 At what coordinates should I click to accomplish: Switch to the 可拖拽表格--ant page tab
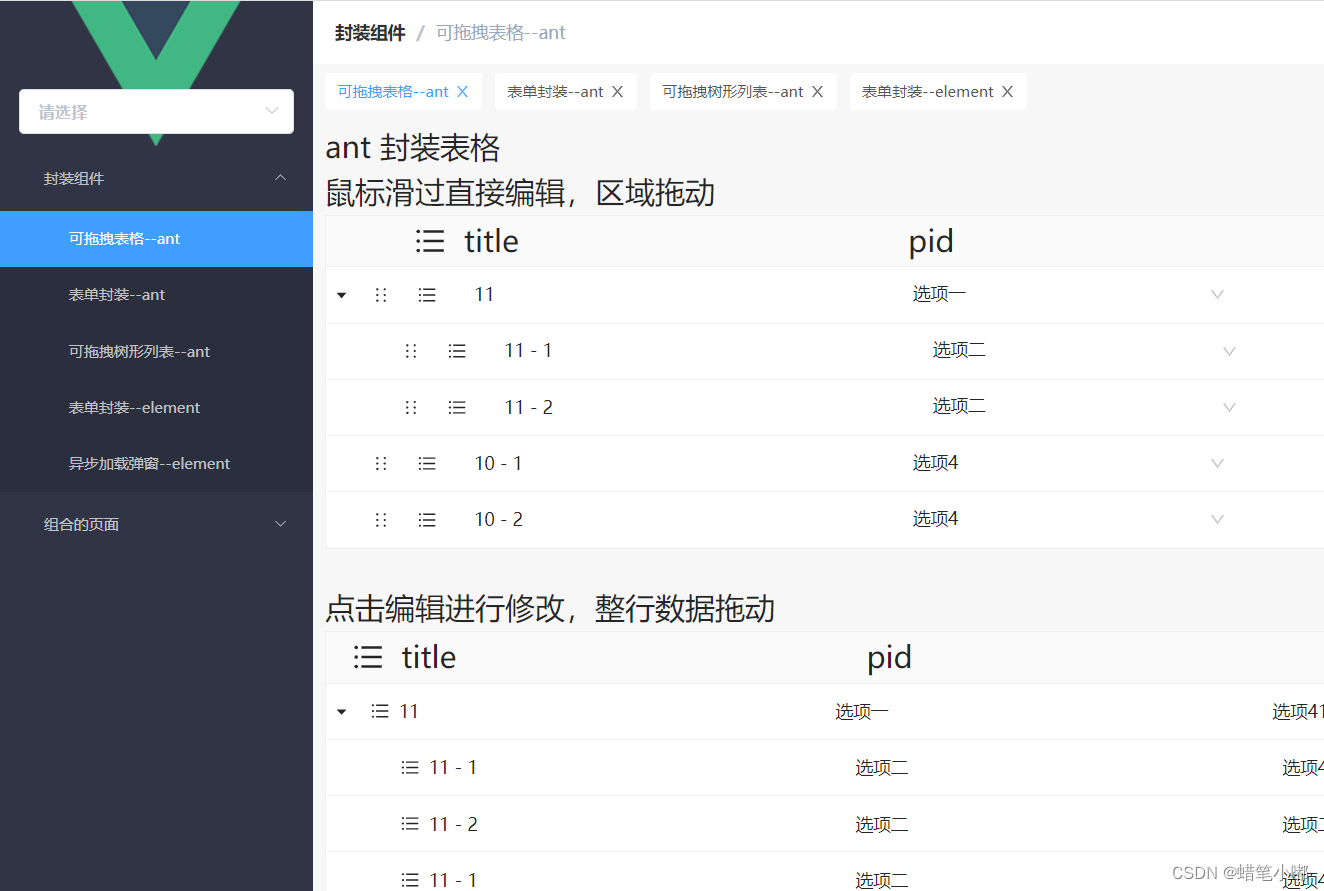[393, 91]
